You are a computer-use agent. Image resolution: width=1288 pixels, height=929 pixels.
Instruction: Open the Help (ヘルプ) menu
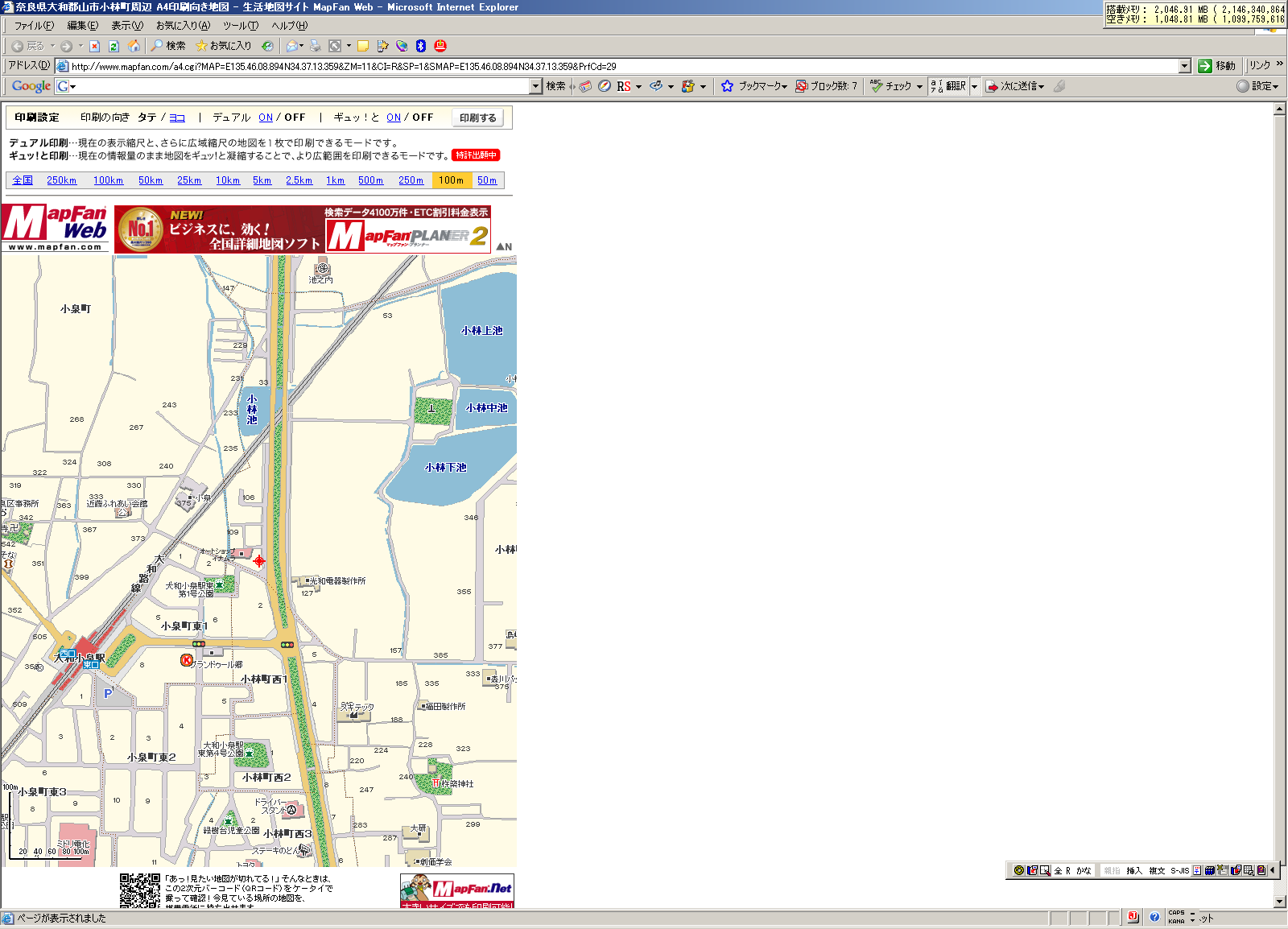(289, 26)
